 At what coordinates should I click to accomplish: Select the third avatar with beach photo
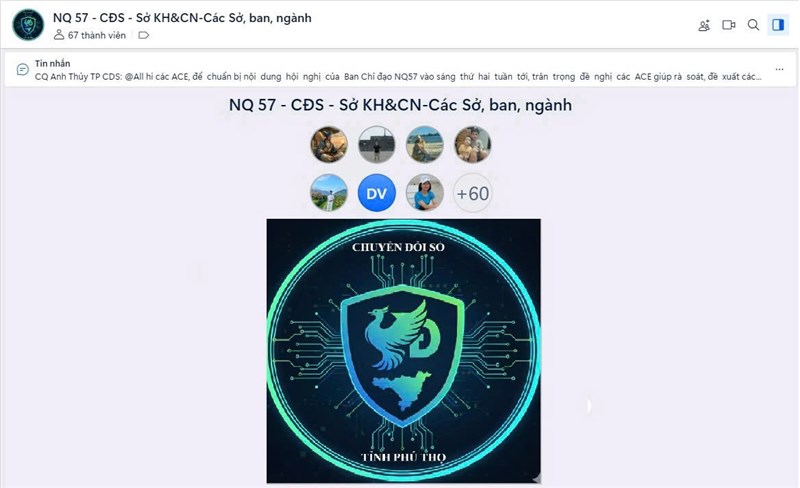click(424, 144)
